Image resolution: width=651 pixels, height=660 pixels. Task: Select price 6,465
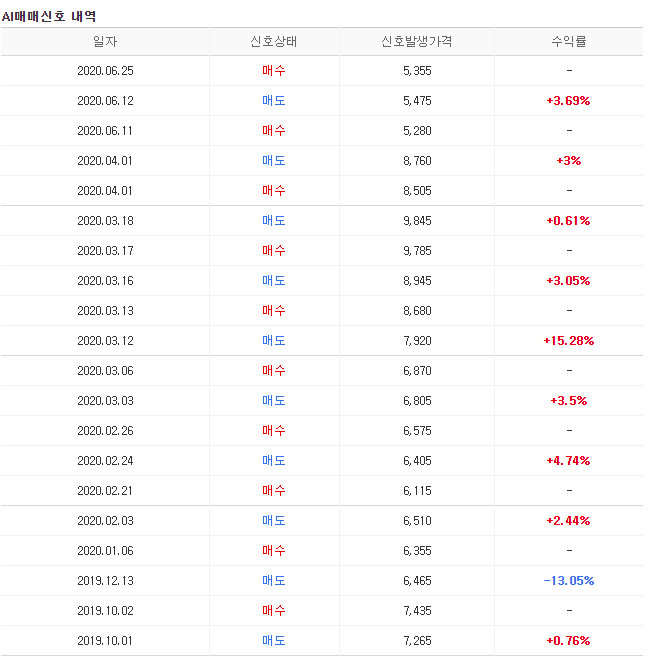pyautogui.click(x=417, y=581)
